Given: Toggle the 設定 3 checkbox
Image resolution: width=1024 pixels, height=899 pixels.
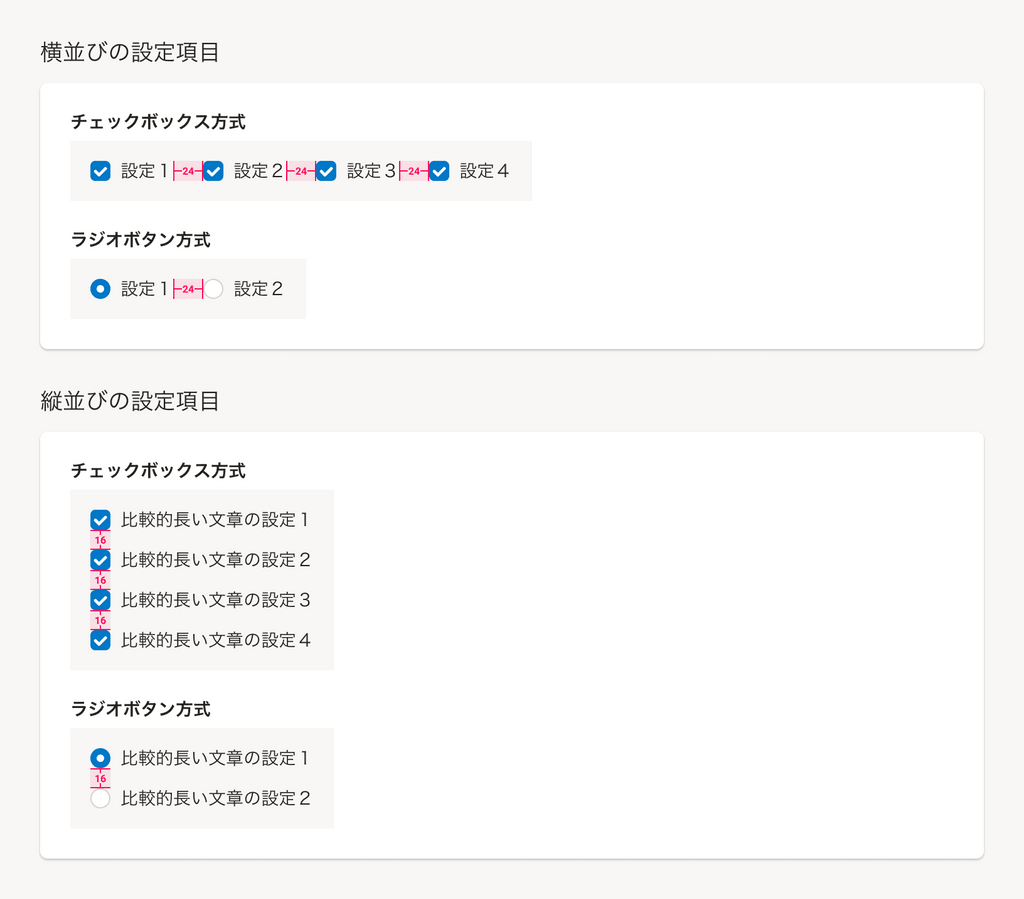Looking at the screenshot, I should [x=326, y=171].
